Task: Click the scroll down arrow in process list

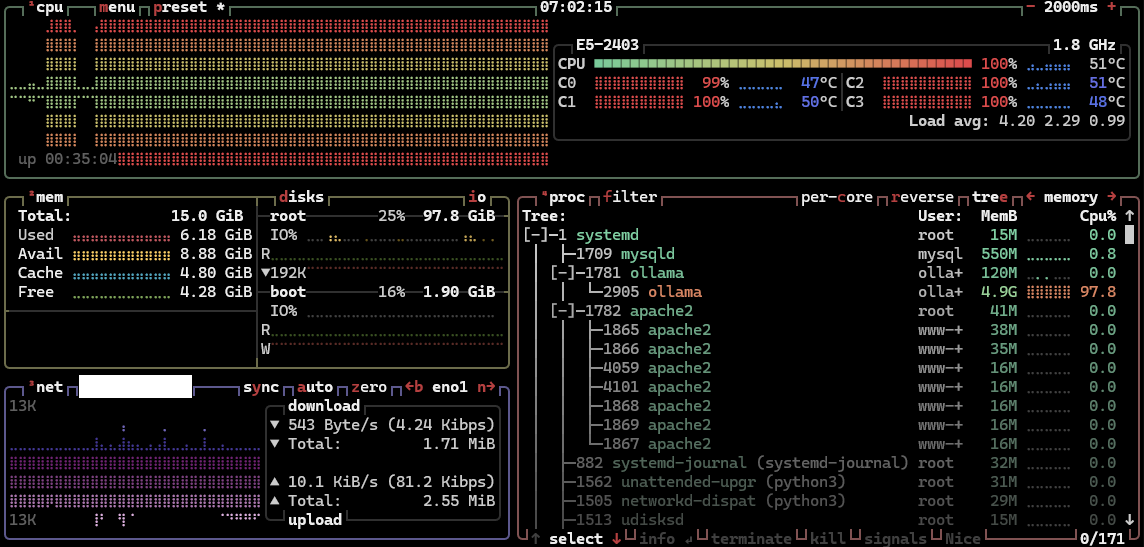Action: coord(1129,519)
